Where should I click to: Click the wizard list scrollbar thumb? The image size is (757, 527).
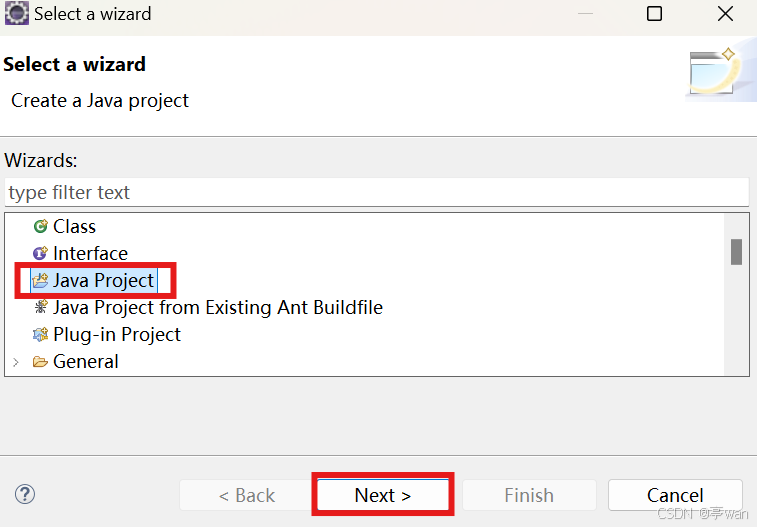click(x=736, y=252)
